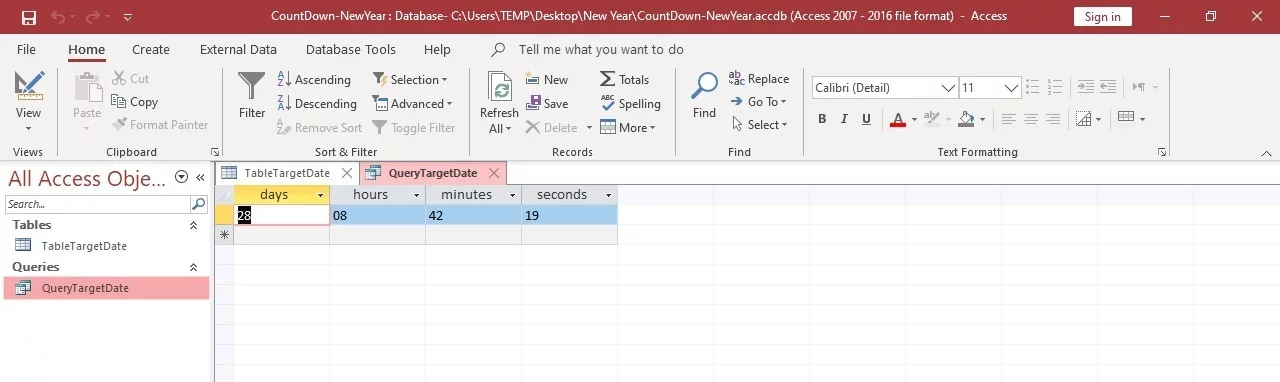Copy the selected value
The image size is (1280, 382).
pos(135,102)
